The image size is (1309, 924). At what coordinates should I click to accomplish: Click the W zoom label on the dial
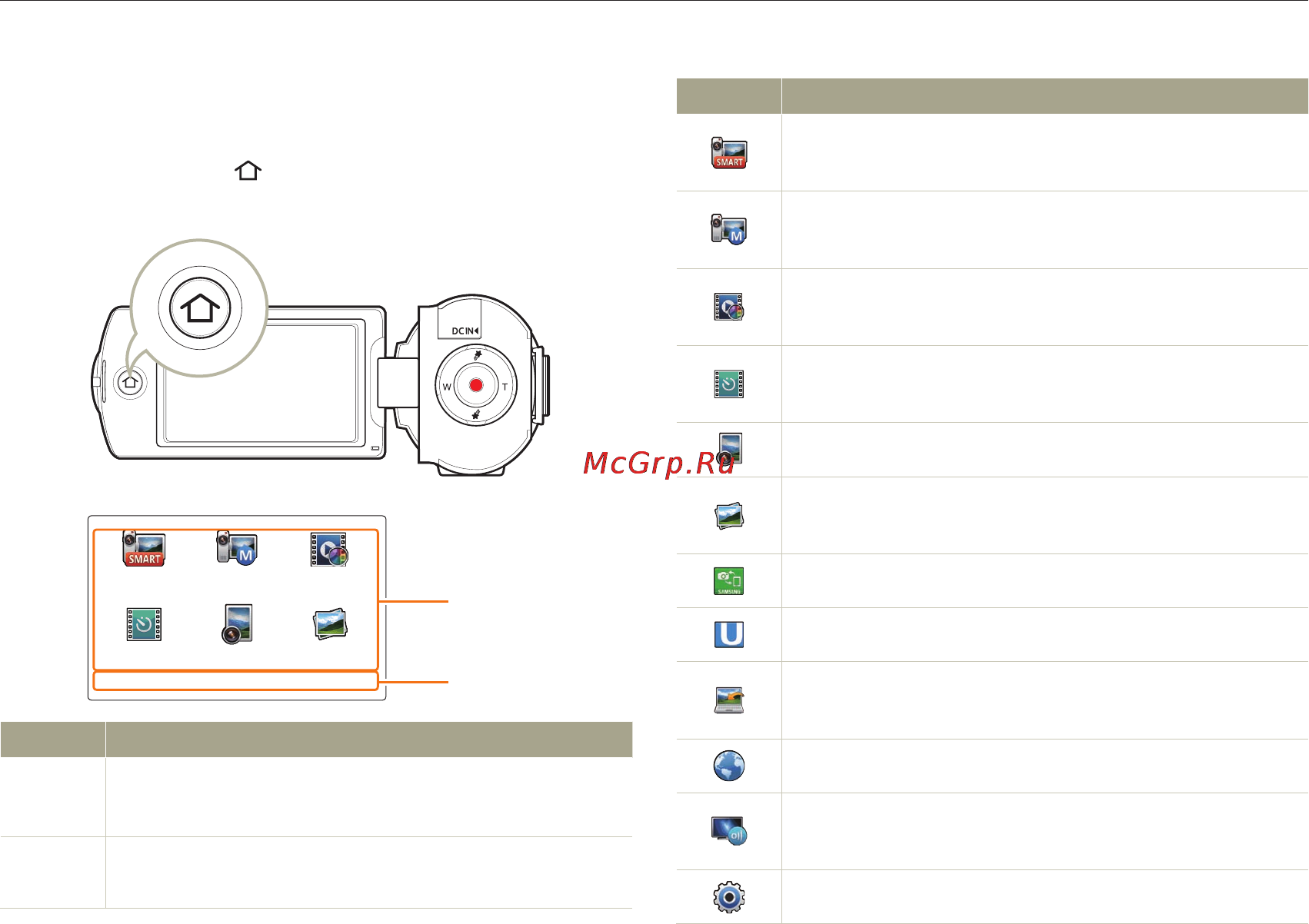(x=447, y=387)
